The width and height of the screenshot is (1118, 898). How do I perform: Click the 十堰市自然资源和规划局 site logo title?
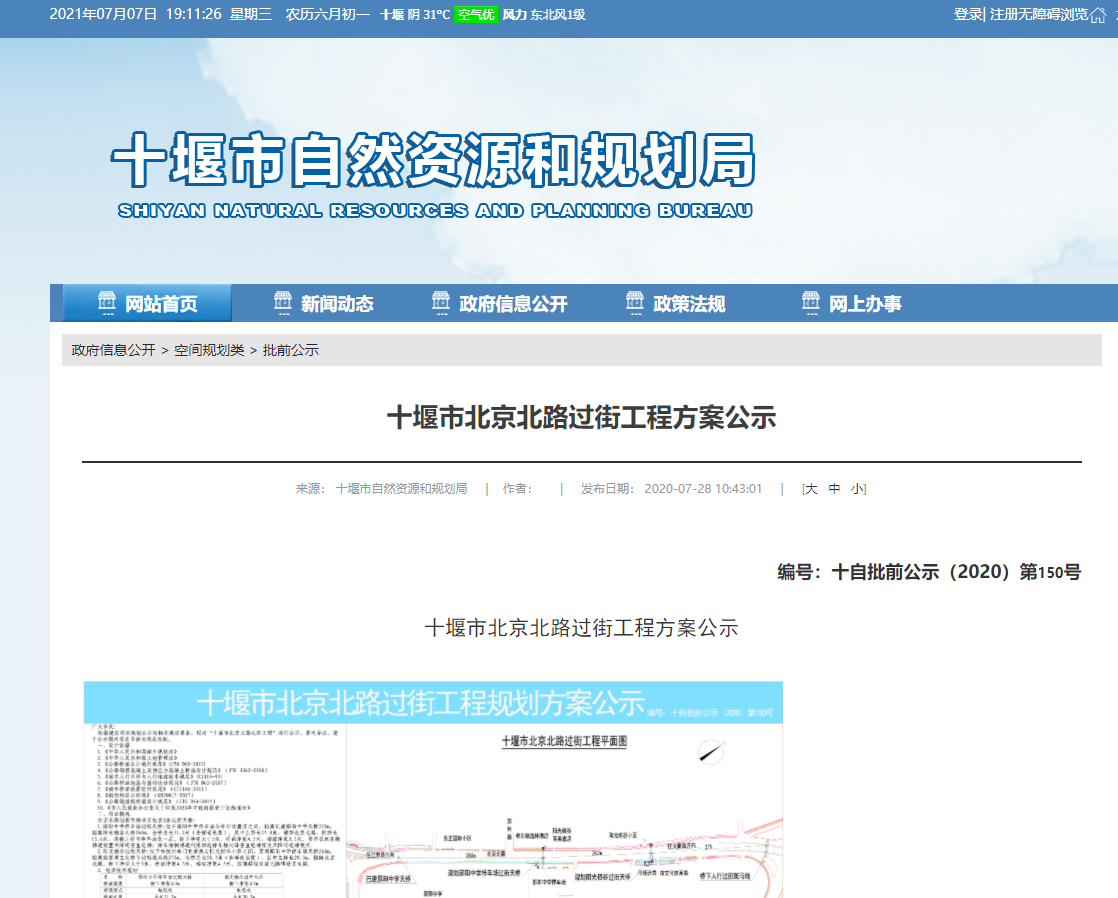click(434, 160)
